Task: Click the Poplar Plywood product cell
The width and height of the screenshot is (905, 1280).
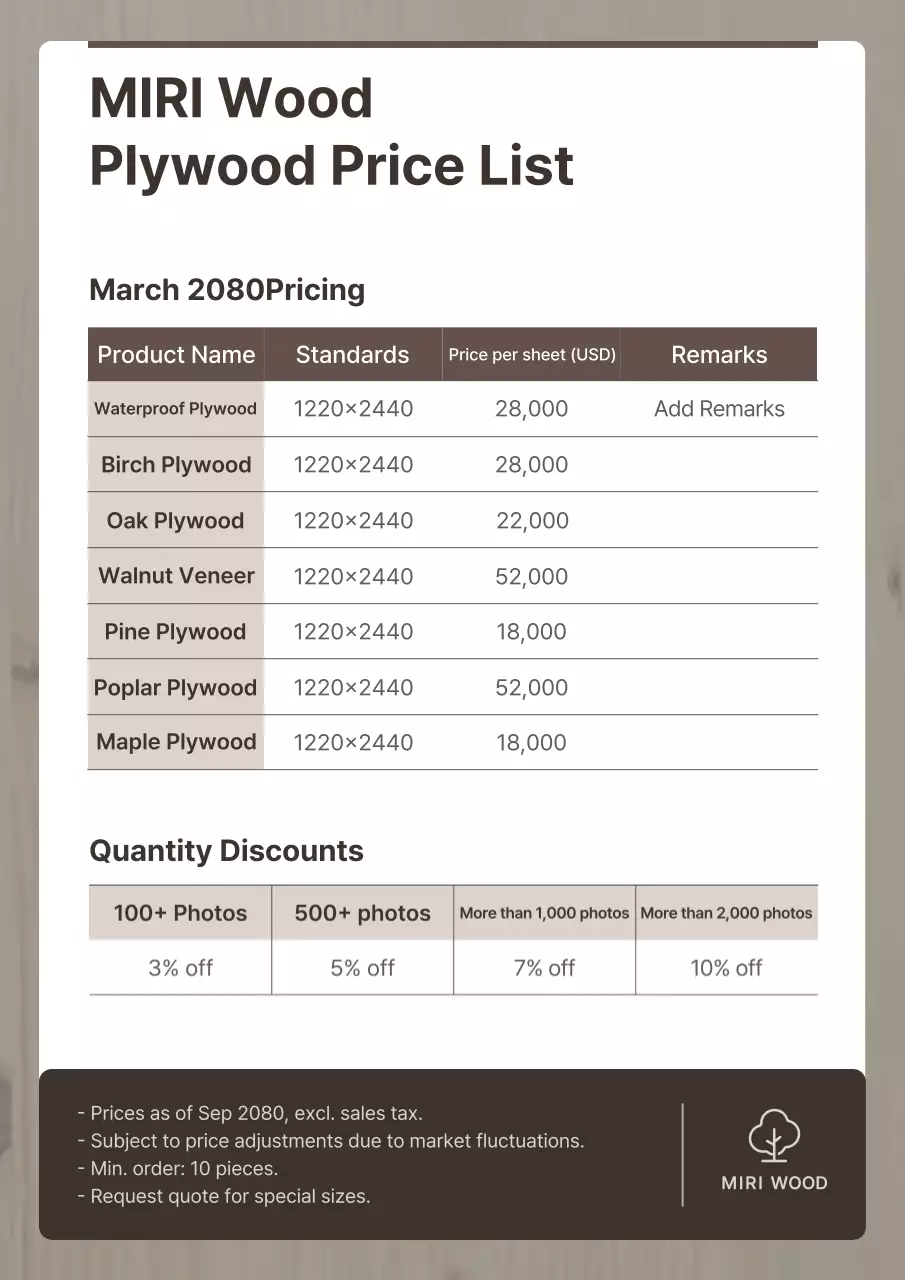Action: point(175,688)
